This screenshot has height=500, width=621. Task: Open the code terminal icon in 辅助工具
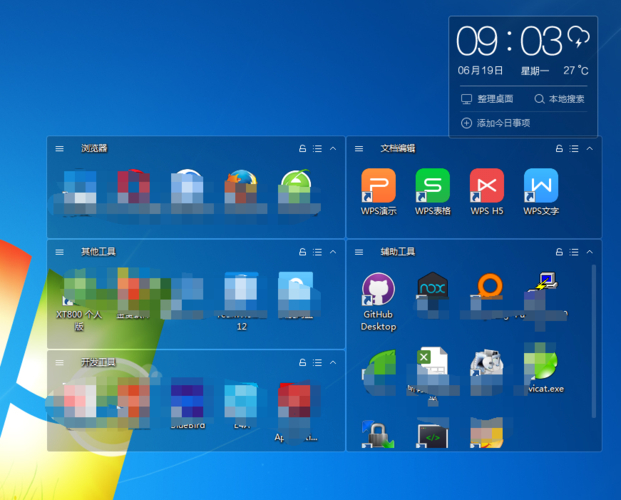(432, 435)
